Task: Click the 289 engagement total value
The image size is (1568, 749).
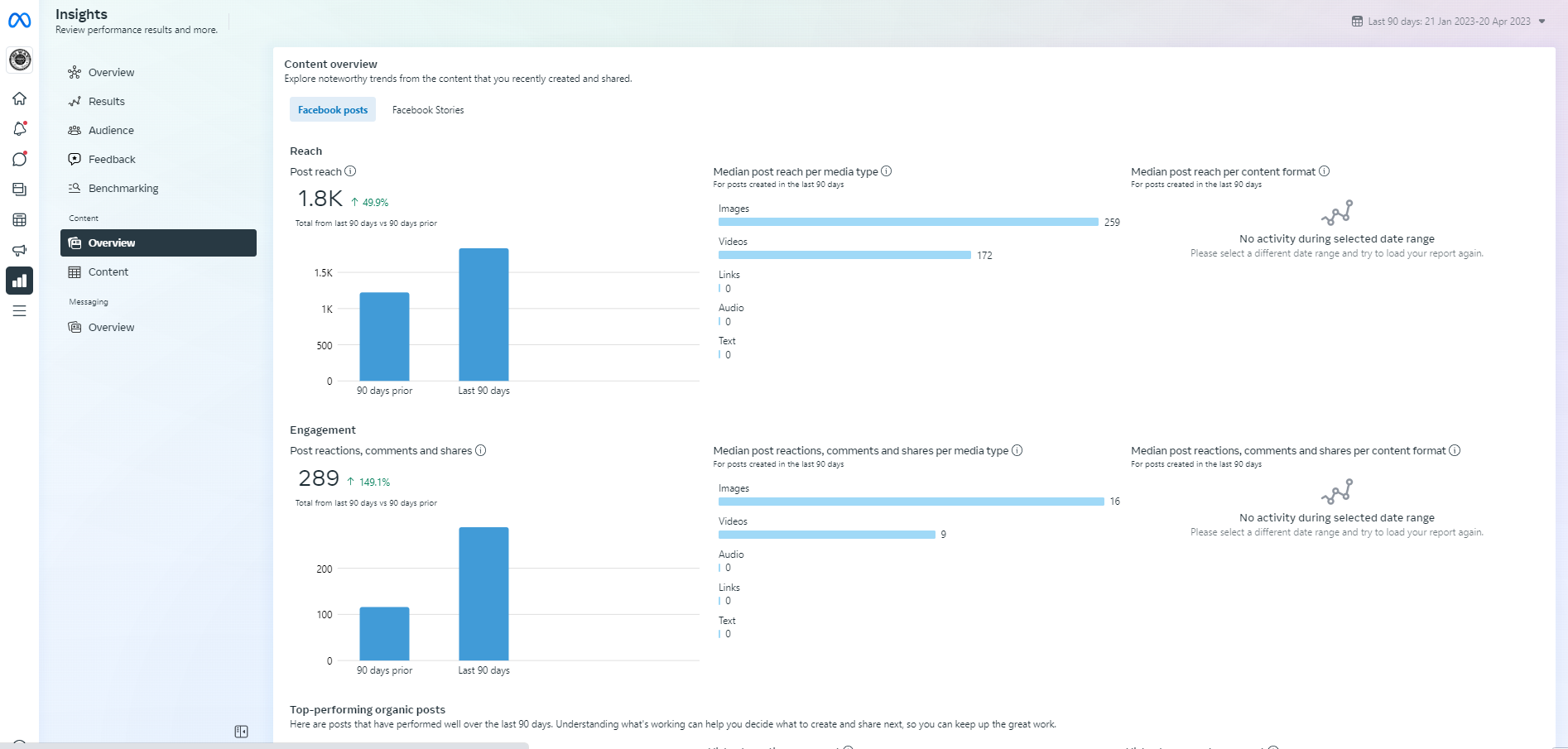Action: [x=319, y=478]
